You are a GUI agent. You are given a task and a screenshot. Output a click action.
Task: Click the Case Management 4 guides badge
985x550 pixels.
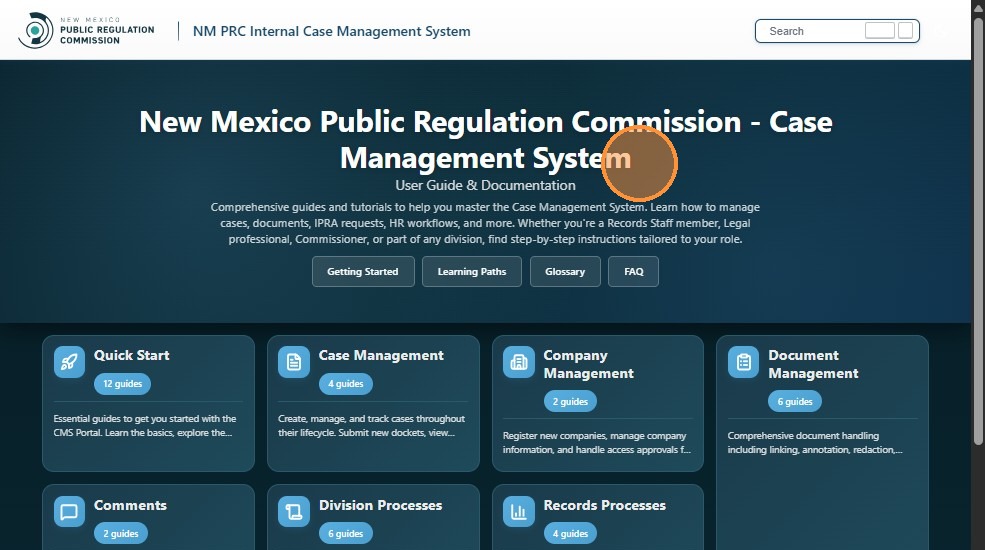[x=346, y=384]
